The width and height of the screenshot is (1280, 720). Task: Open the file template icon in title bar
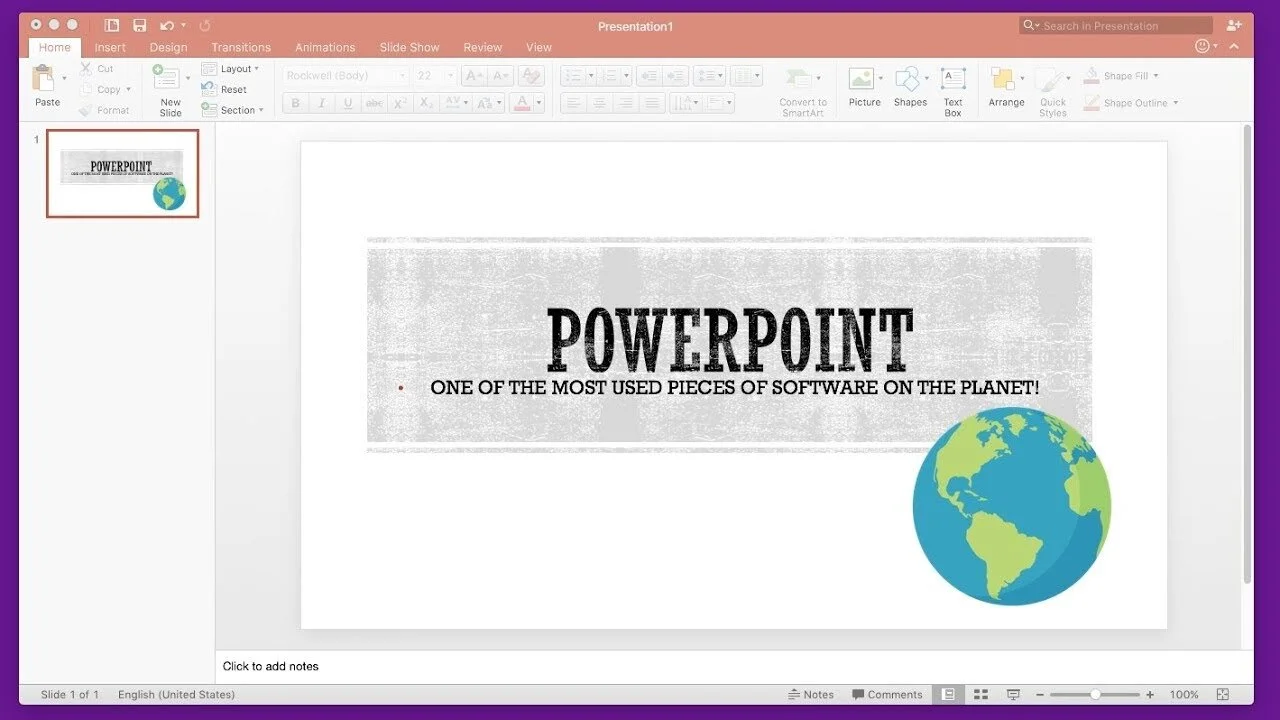point(112,25)
